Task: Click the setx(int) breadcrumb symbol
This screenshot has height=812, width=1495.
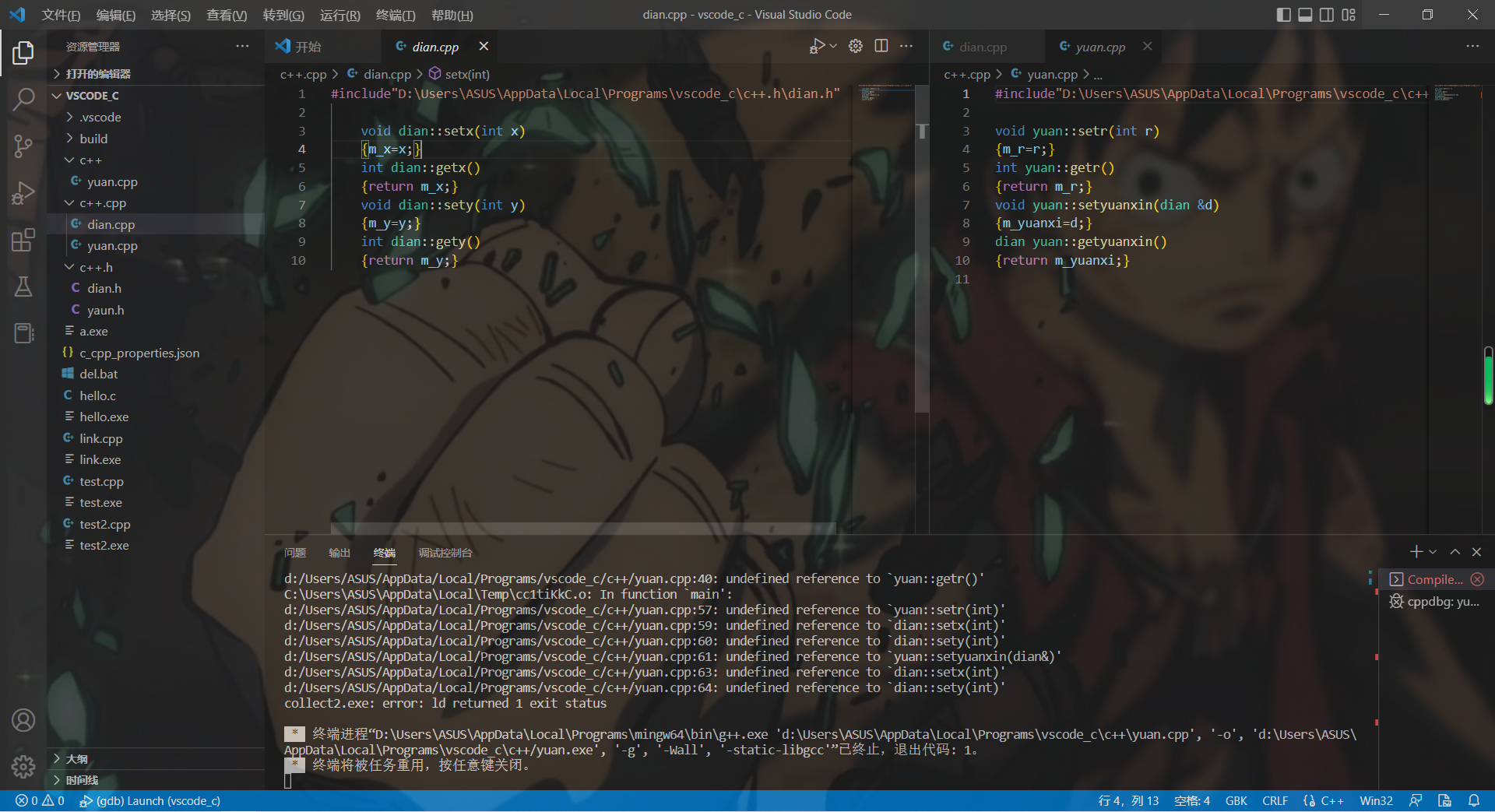Action: (459, 74)
